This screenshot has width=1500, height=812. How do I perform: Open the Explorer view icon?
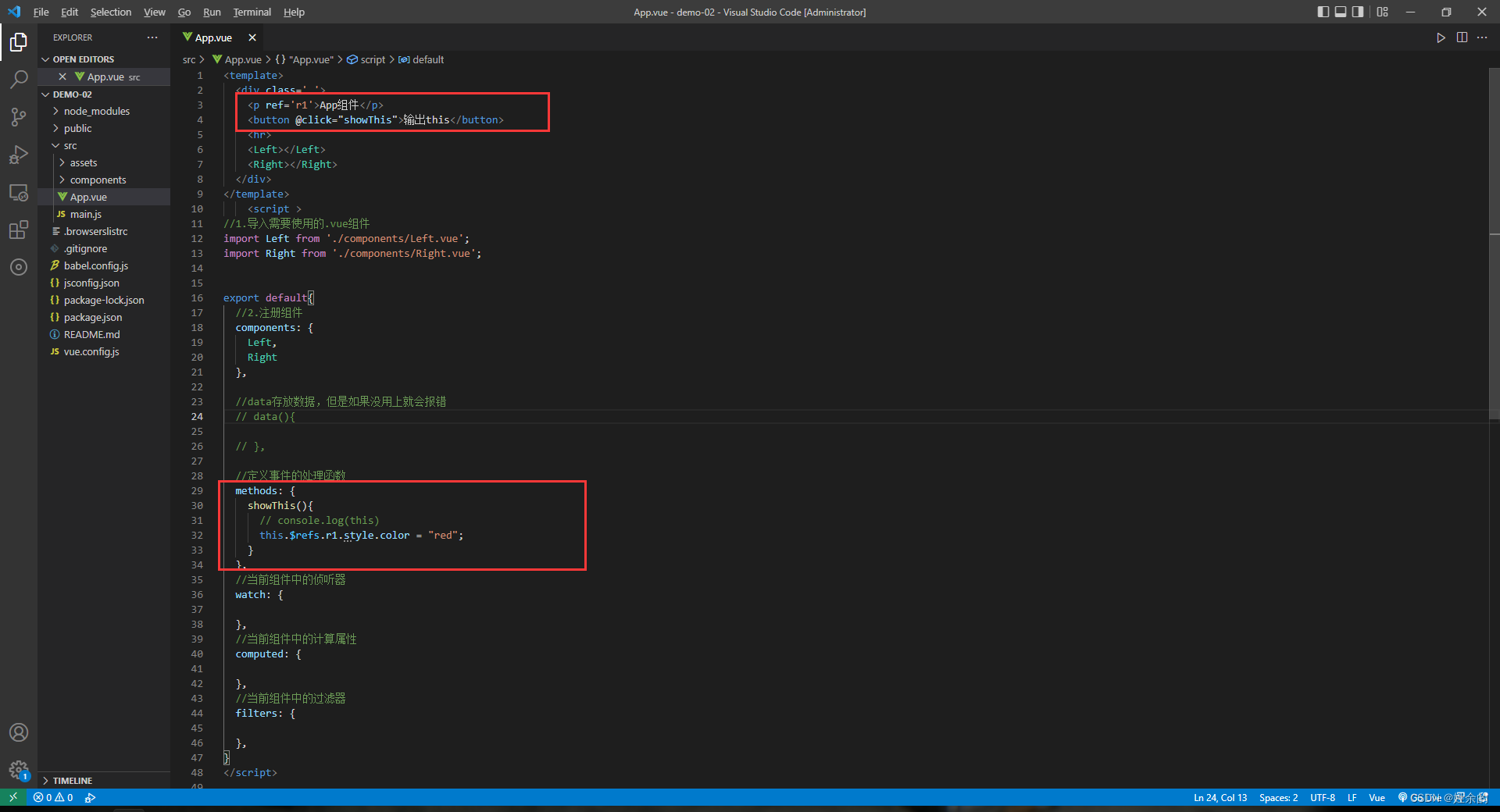[19, 41]
